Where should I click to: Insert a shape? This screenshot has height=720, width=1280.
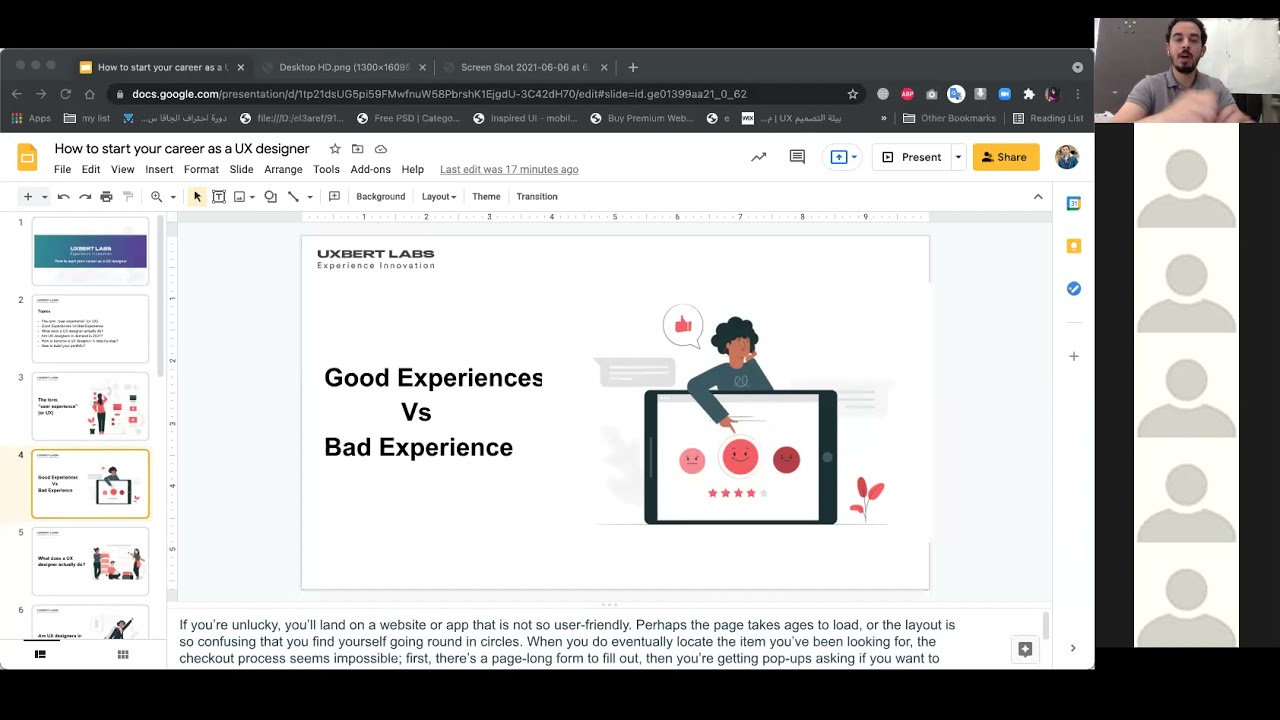[270, 197]
